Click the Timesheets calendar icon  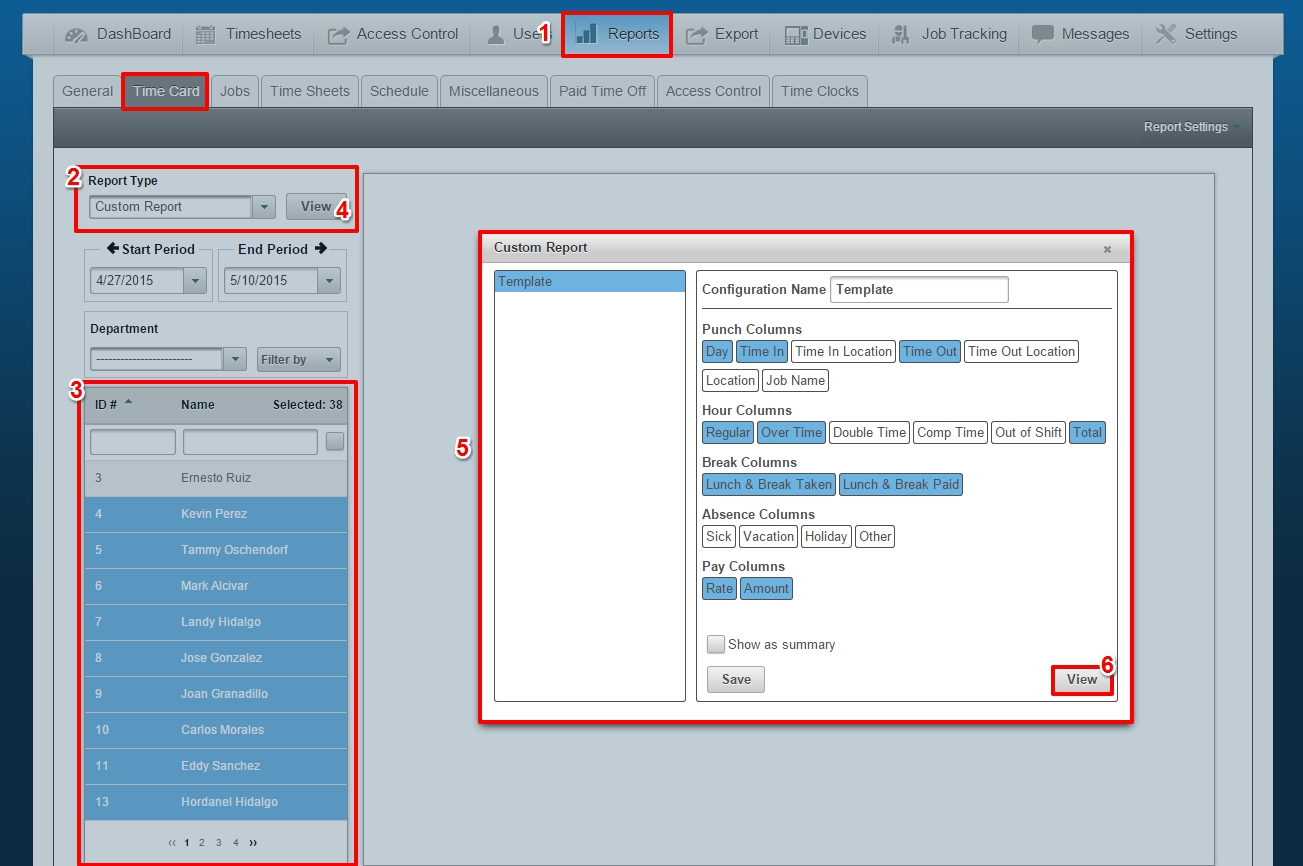(x=205, y=34)
